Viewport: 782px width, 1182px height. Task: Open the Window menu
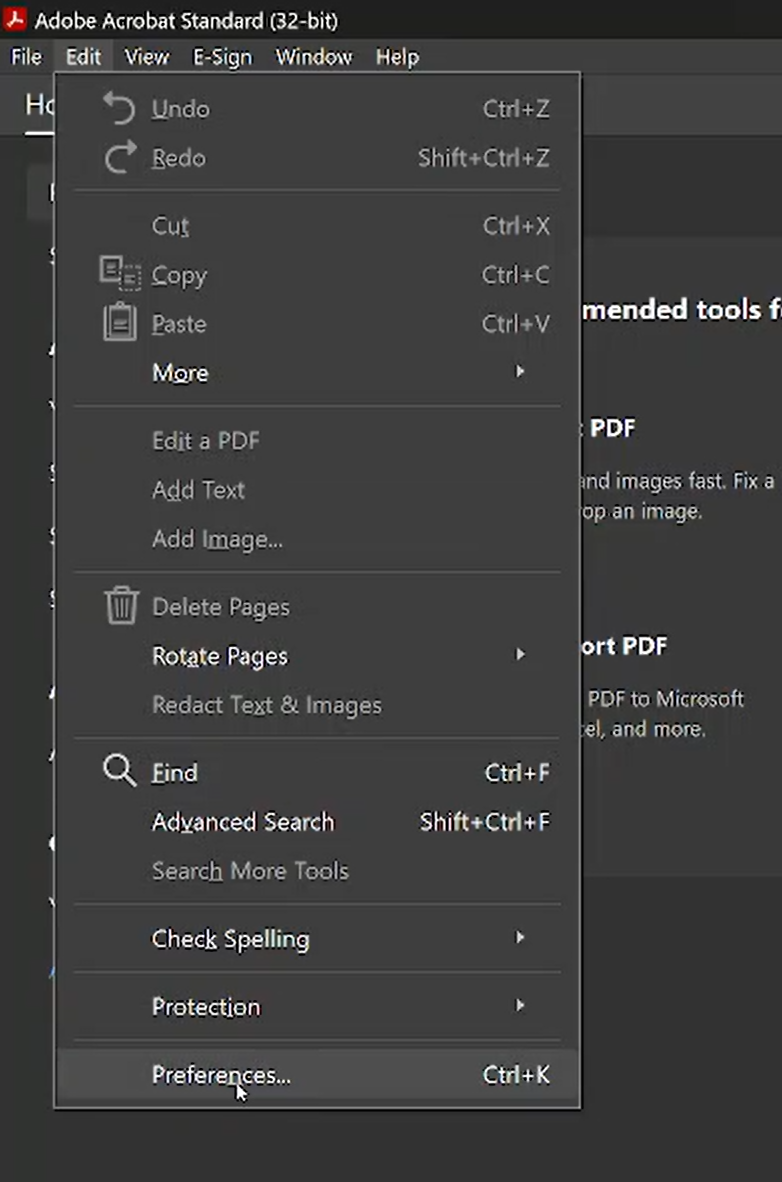pos(313,57)
